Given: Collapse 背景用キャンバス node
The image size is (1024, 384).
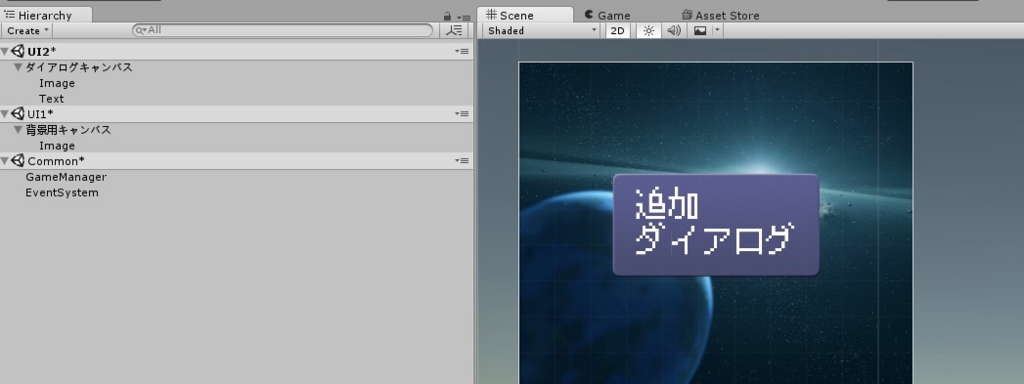Looking at the screenshot, I should pos(18,129).
